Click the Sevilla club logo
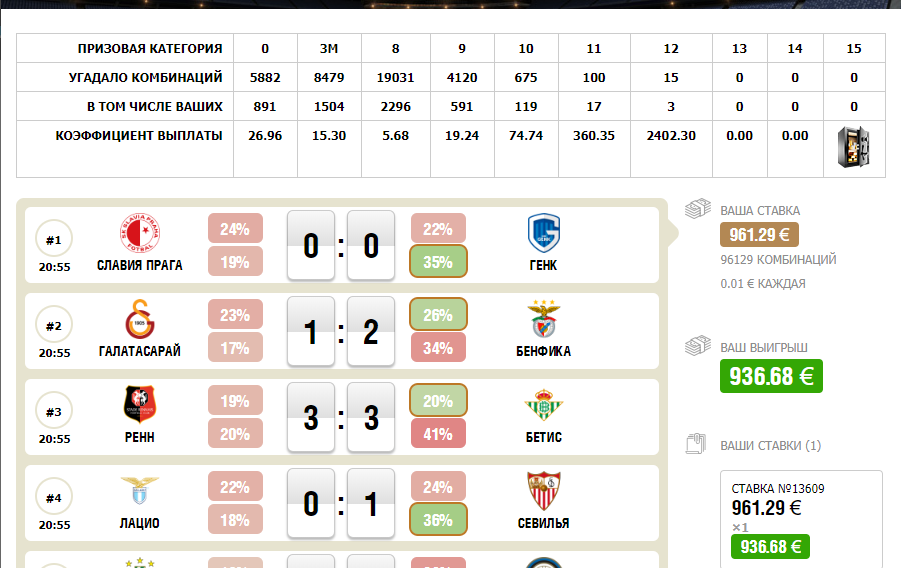Image resolution: width=901 pixels, height=568 pixels. pyautogui.click(x=544, y=492)
